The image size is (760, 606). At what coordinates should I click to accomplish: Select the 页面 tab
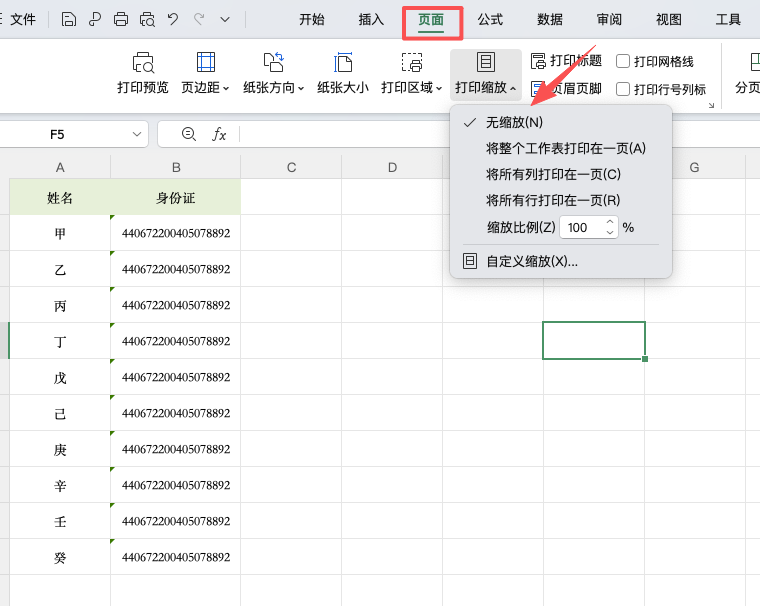431,19
